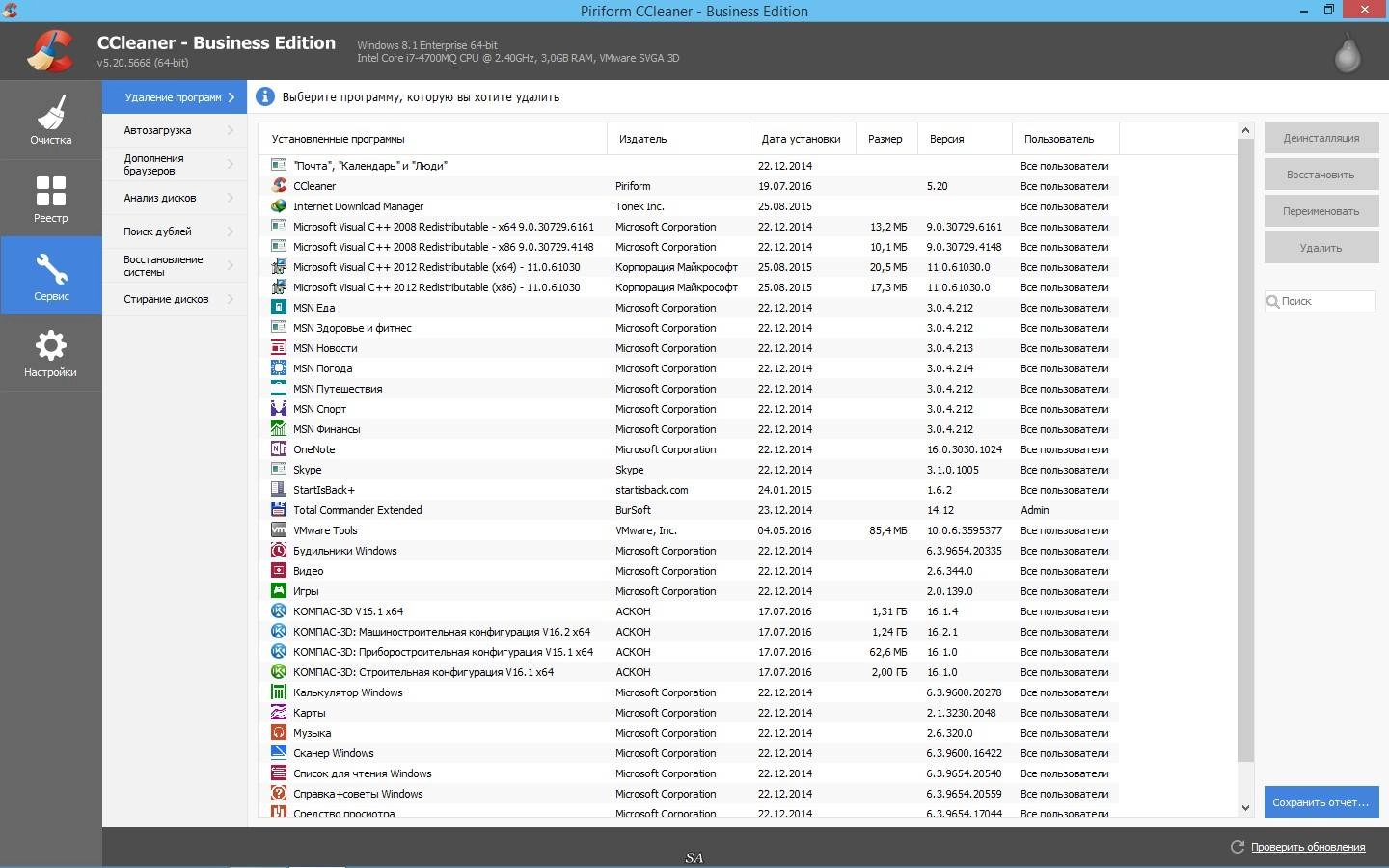
Task: Click the OneNote app icon
Action: click(279, 448)
